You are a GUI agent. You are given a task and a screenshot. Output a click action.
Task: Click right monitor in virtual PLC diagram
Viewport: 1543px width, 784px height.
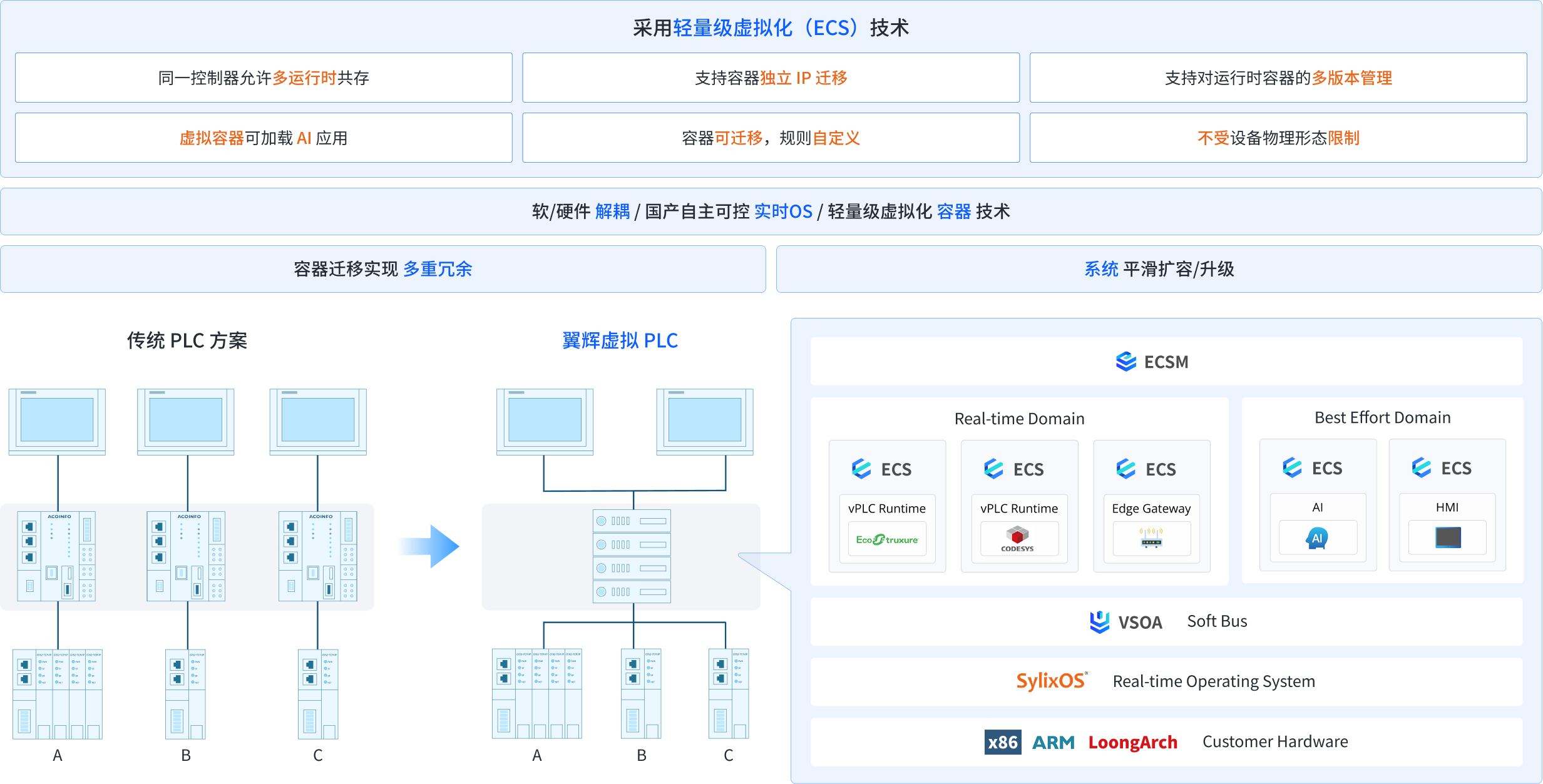coord(705,422)
